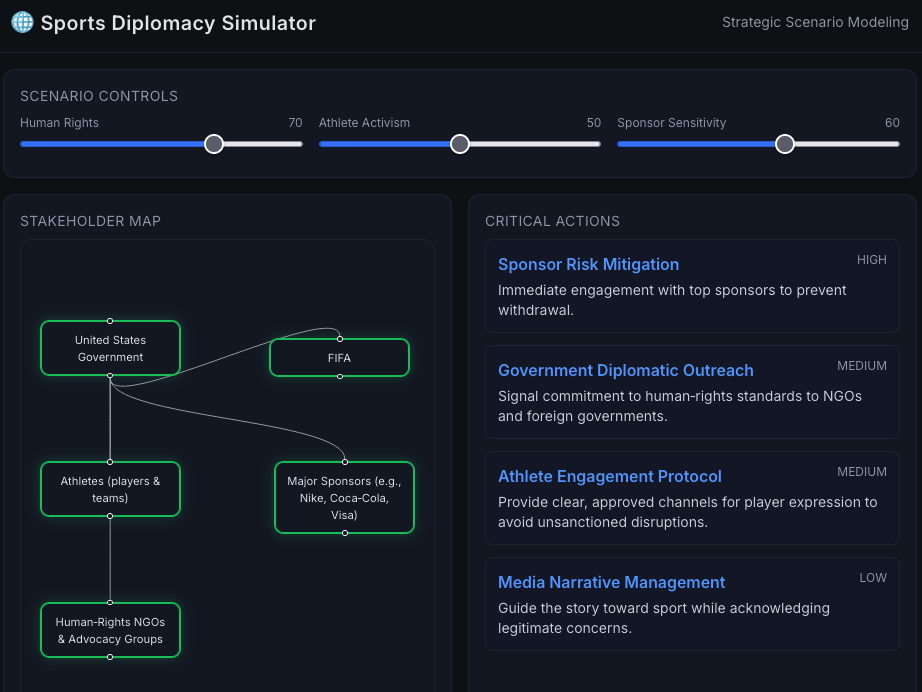Screen dimensions: 922x692
Task: Click the 'Provide clear, approved channels' description
Action: click(687, 512)
